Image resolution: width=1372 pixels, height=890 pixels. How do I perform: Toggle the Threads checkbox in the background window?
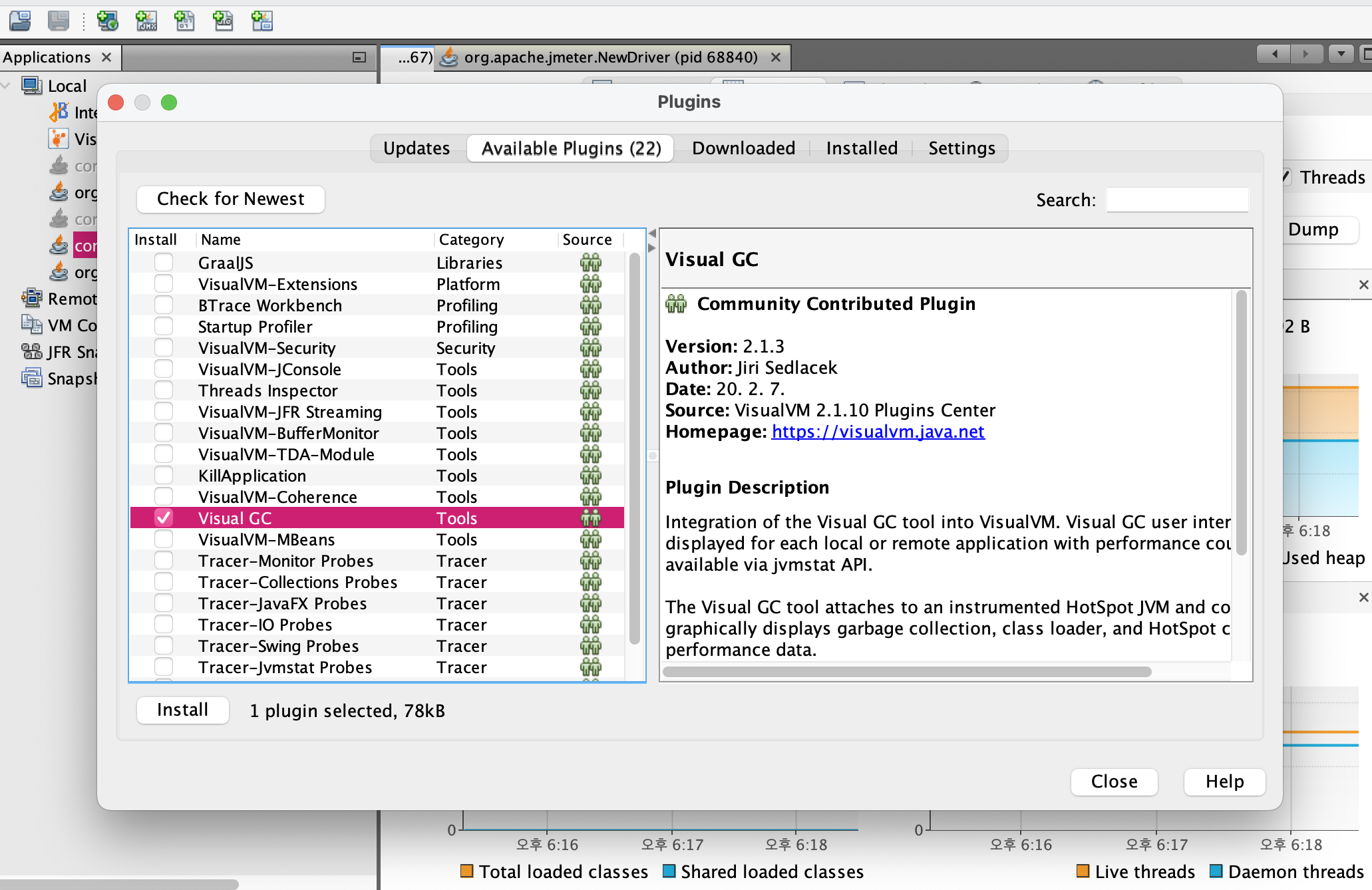[x=1286, y=177]
